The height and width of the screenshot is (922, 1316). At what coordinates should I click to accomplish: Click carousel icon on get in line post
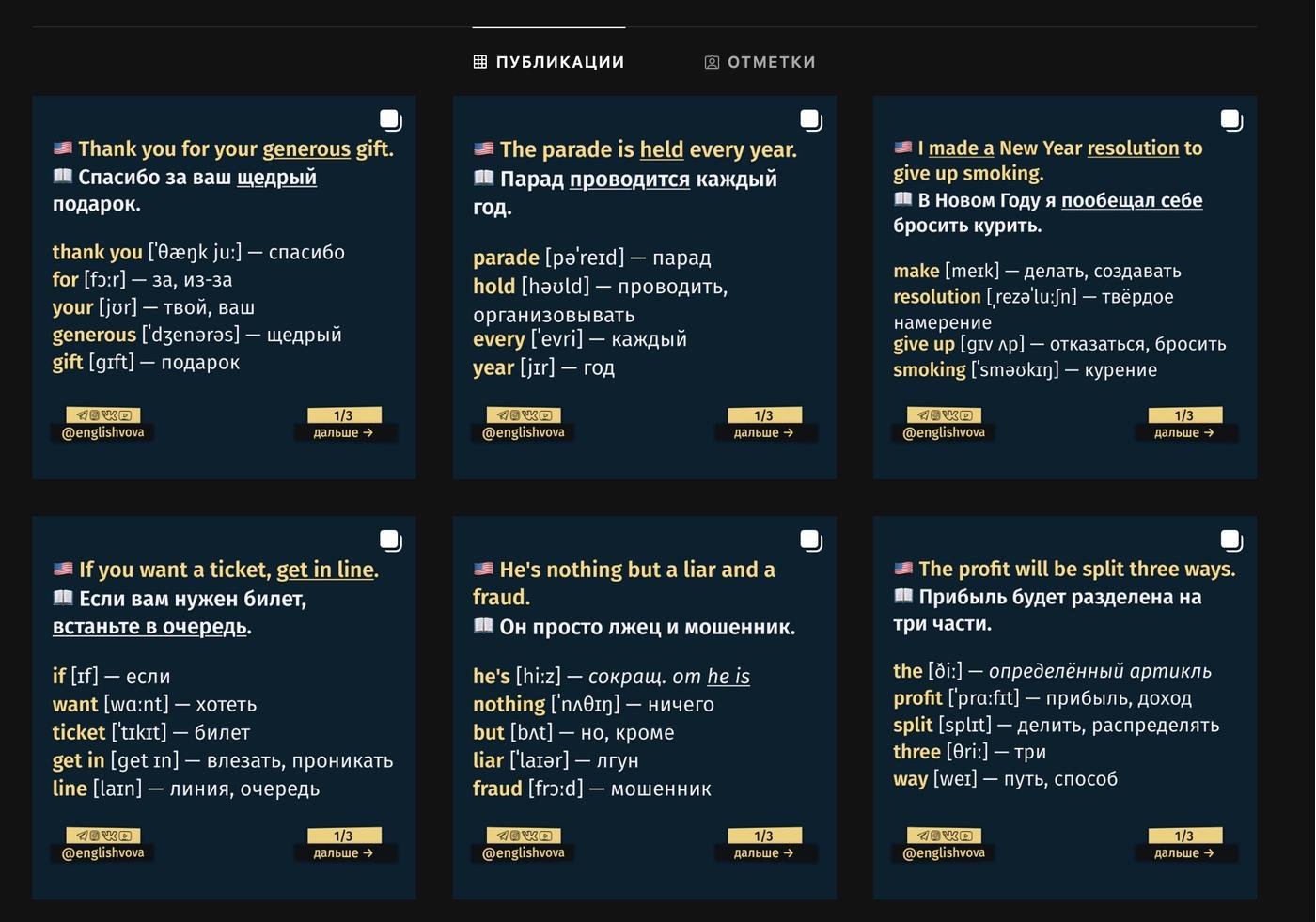(x=390, y=539)
